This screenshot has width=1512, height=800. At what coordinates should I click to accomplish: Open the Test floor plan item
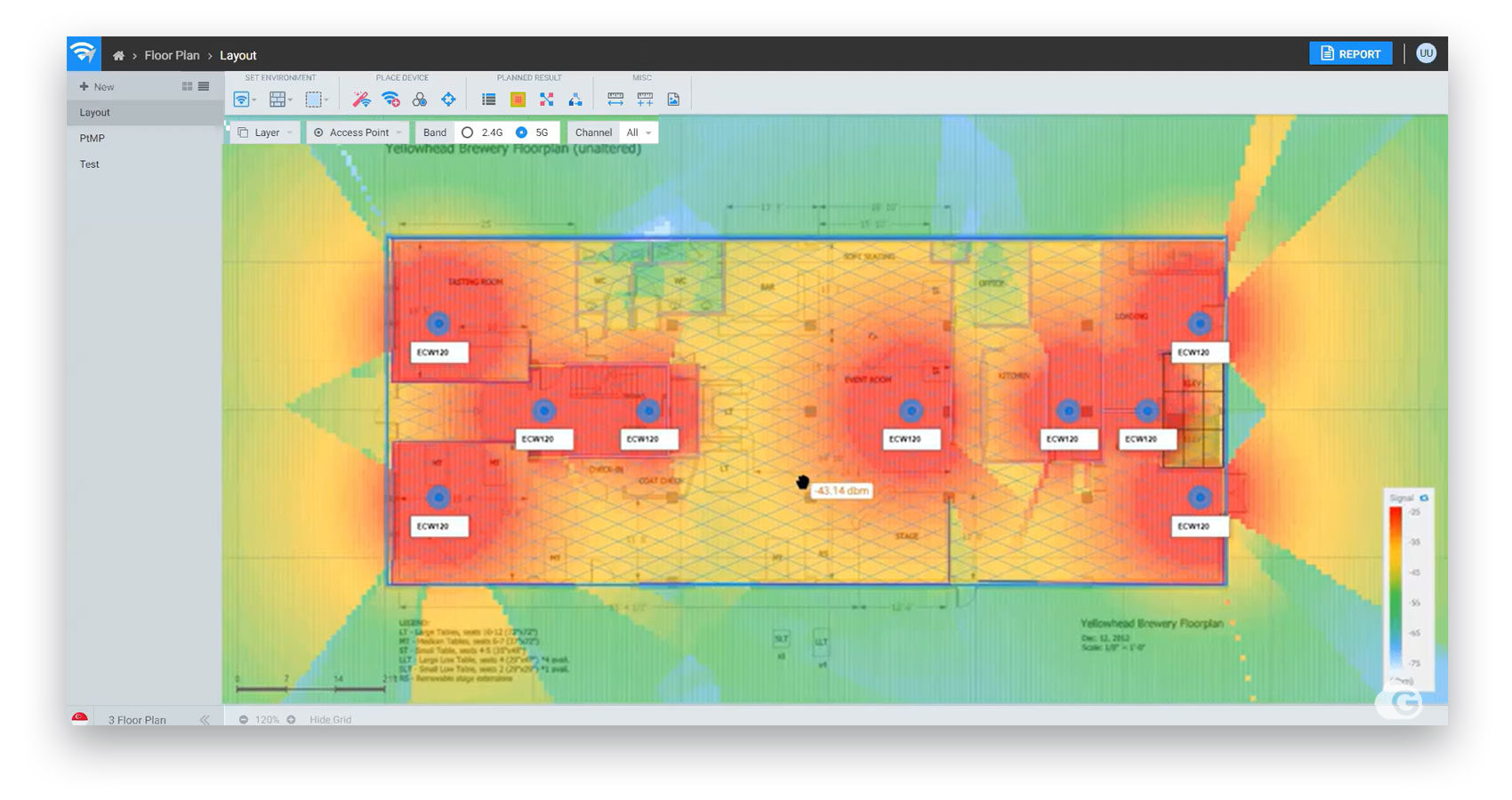90,164
